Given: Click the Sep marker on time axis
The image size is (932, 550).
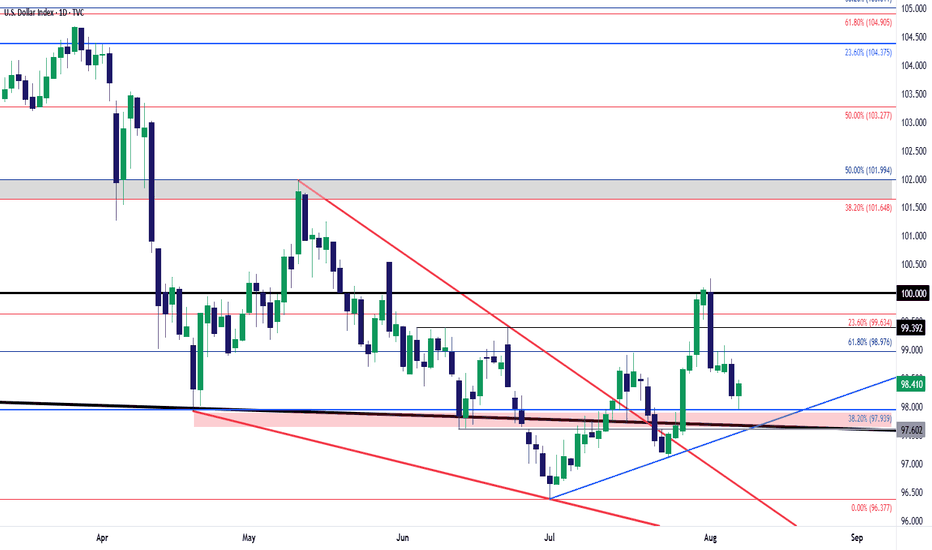Looking at the screenshot, I should 857,538.
